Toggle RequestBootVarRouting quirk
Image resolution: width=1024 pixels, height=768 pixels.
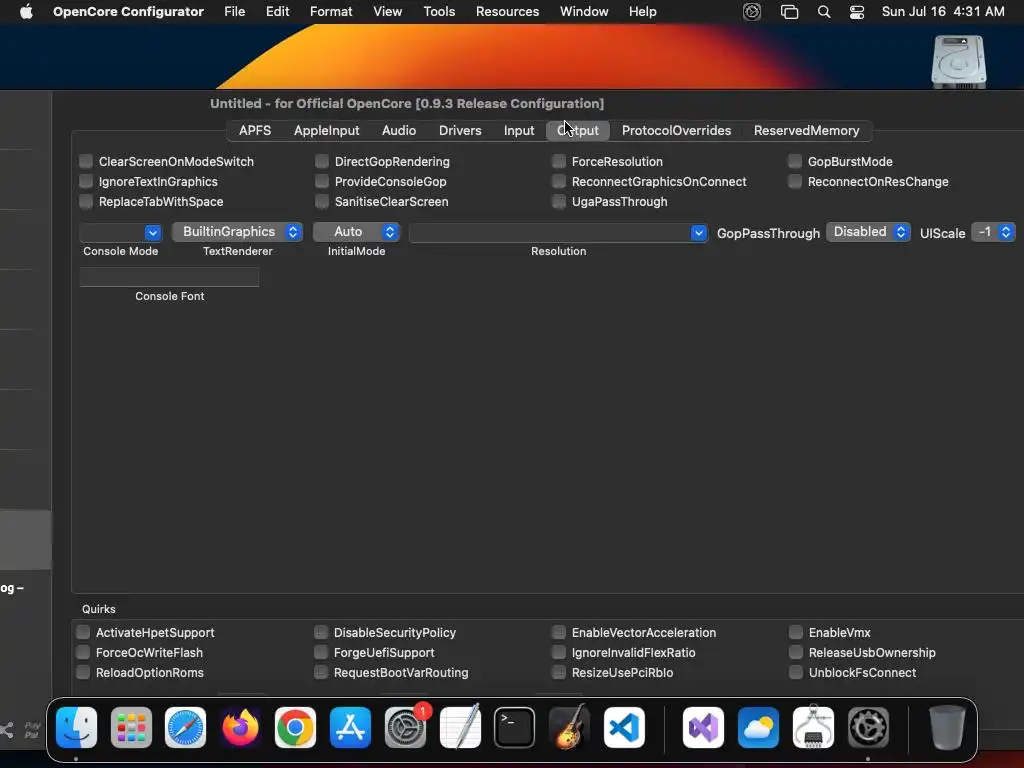[x=321, y=673]
